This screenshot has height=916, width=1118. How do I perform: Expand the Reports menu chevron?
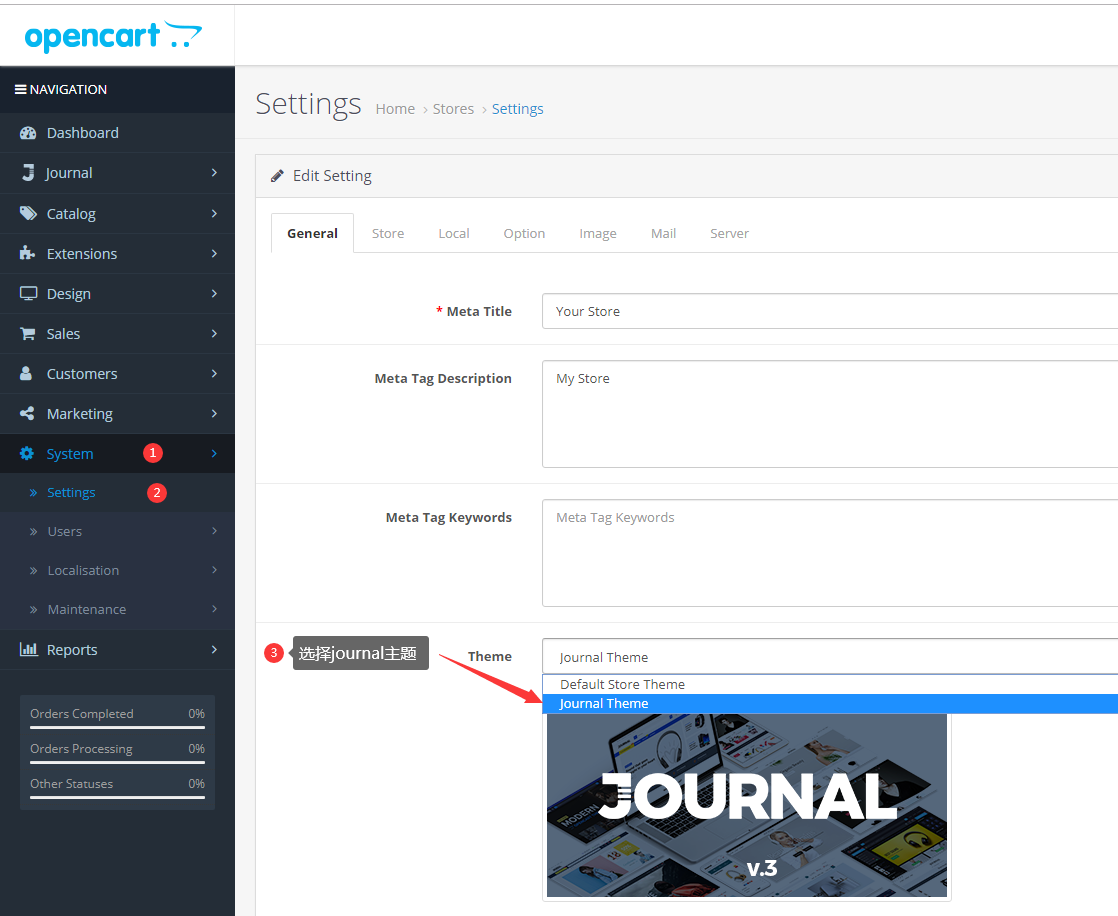tap(214, 649)
